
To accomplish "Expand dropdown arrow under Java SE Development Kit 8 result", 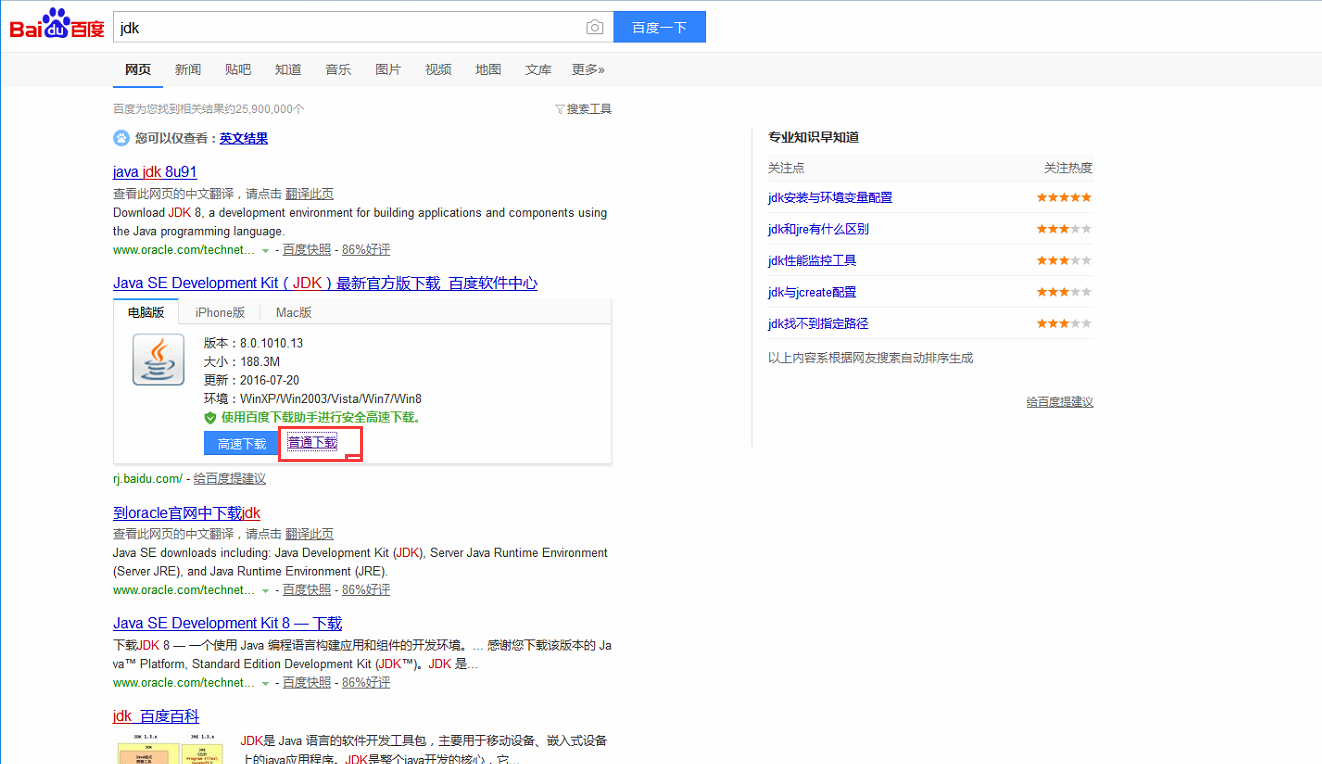I will click(x=265, y=683).
